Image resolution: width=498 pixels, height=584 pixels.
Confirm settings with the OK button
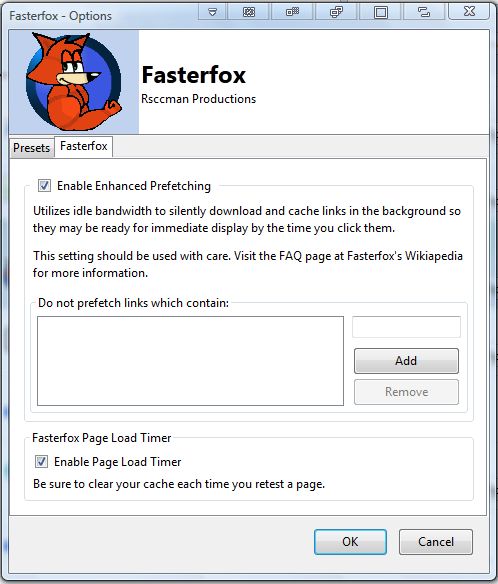pyautogui.click(x=350, y=542)
